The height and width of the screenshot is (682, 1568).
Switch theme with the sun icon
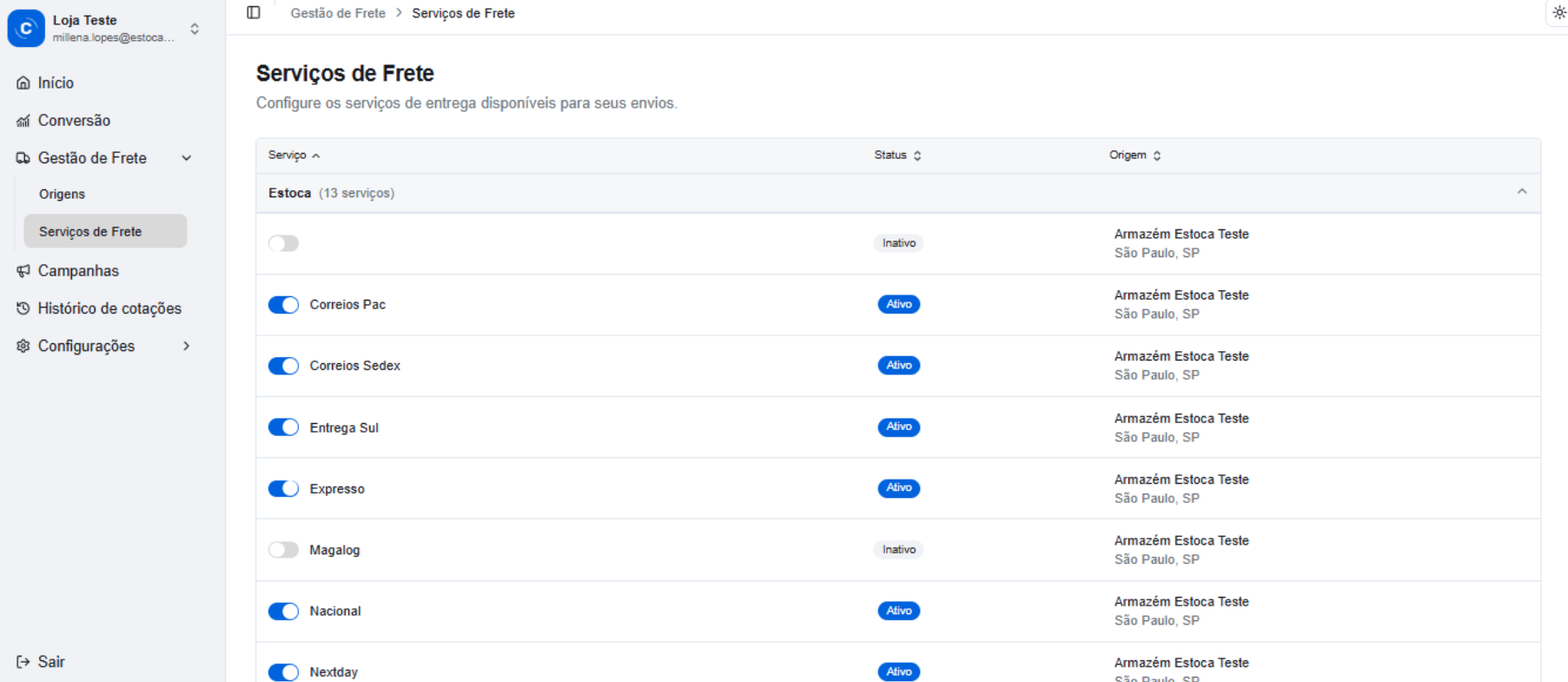[1558, 13]
